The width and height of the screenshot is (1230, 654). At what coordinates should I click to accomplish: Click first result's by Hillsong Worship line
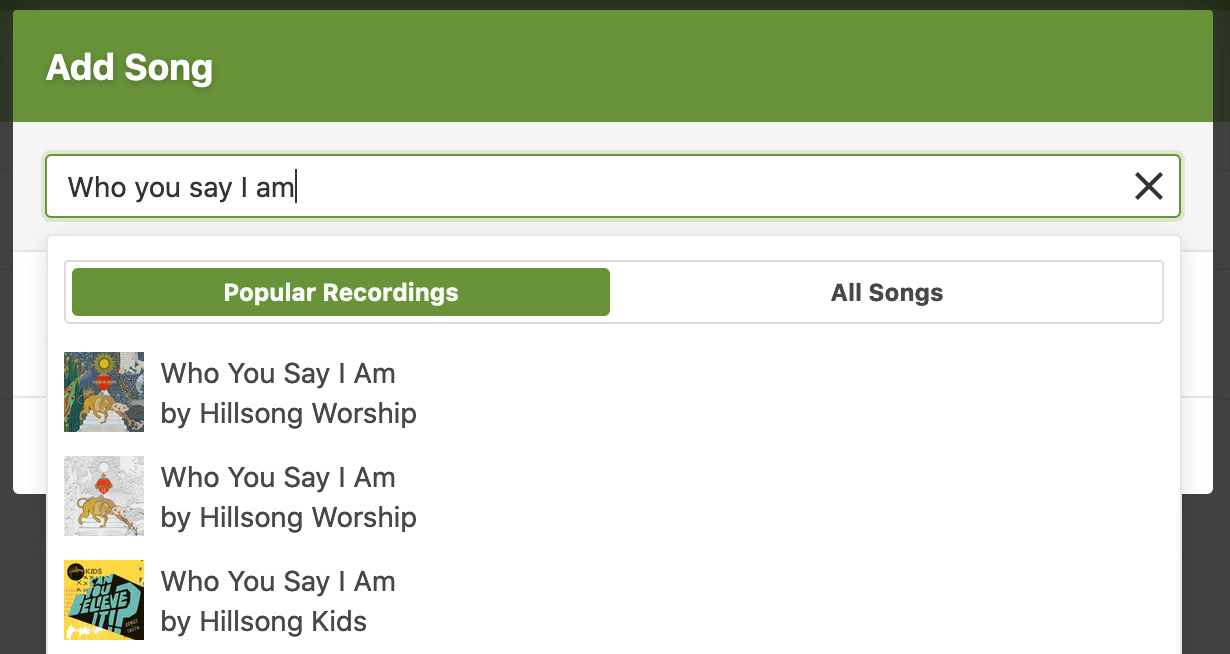click(x=289, y=413)
